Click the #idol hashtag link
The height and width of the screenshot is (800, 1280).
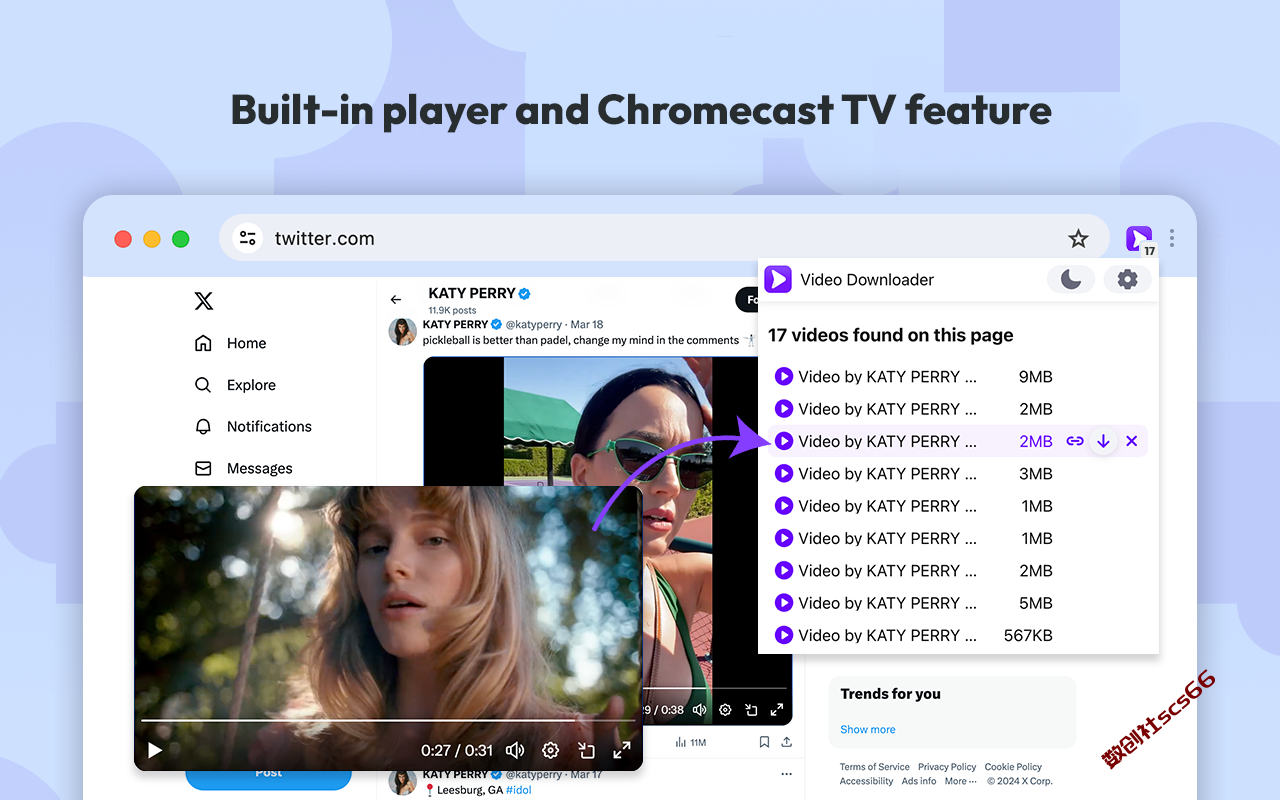coord(519,790)
